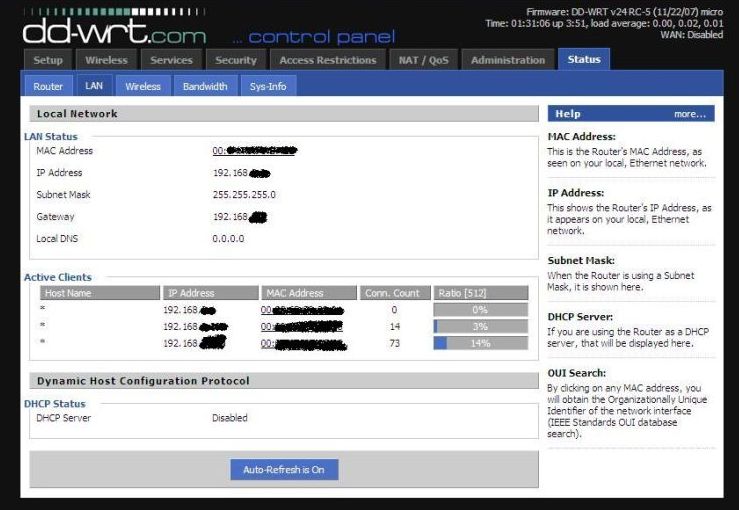Click the 0% ratio bar
Viewport: 739px width, 510px height.
(480, 310)
